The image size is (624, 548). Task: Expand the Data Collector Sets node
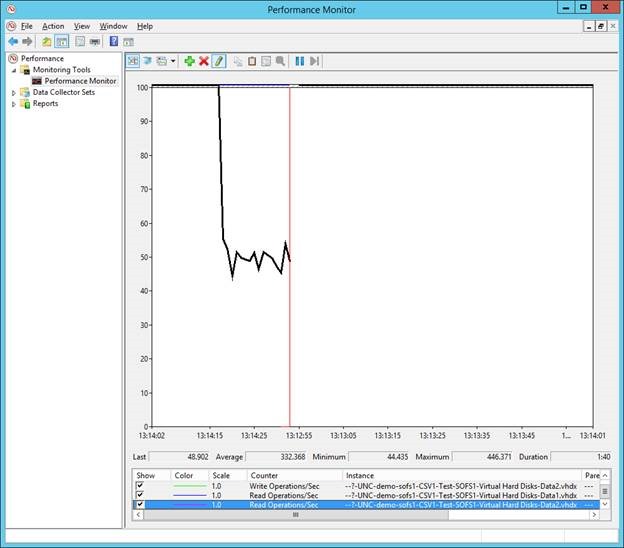click(14, 92)
